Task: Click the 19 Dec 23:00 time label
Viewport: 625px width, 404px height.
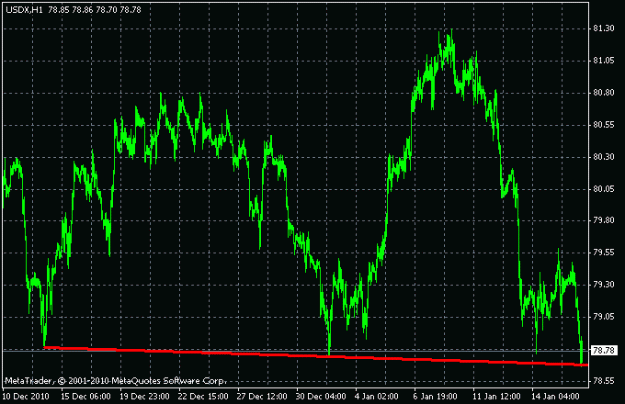Action: click(x=145, y=396)
